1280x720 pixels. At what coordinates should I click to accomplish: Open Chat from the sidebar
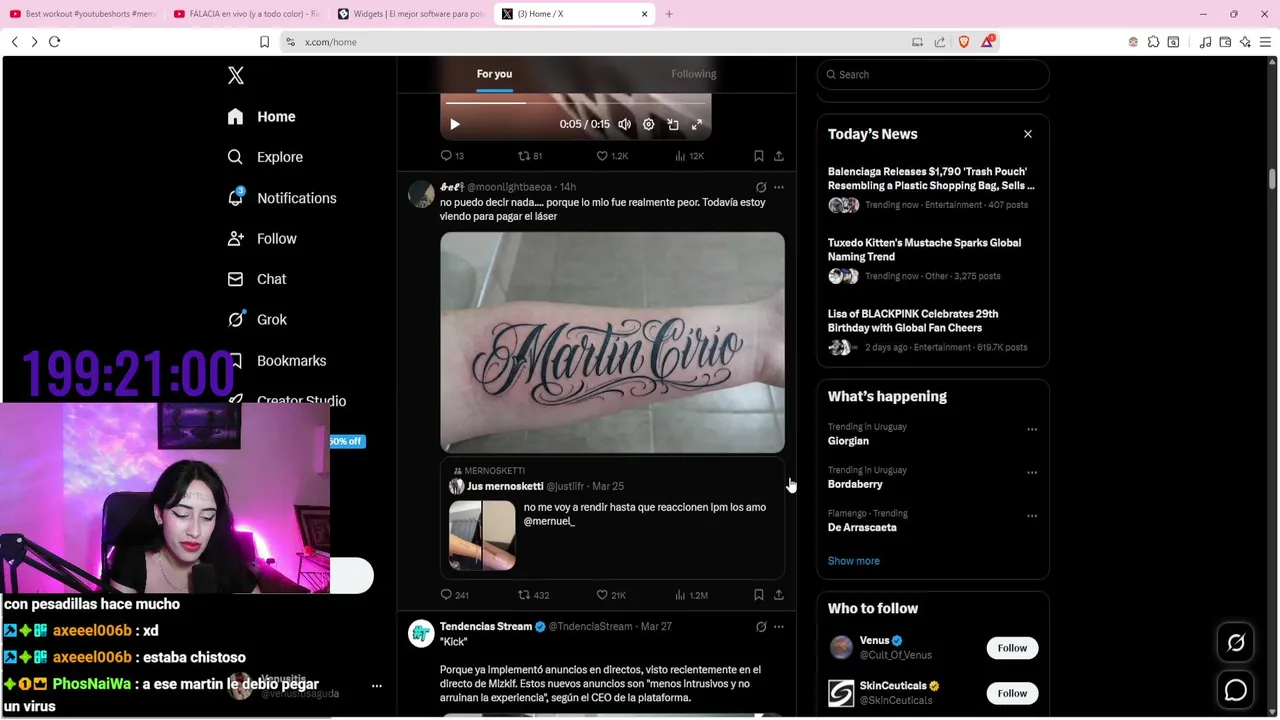point(257,279)
